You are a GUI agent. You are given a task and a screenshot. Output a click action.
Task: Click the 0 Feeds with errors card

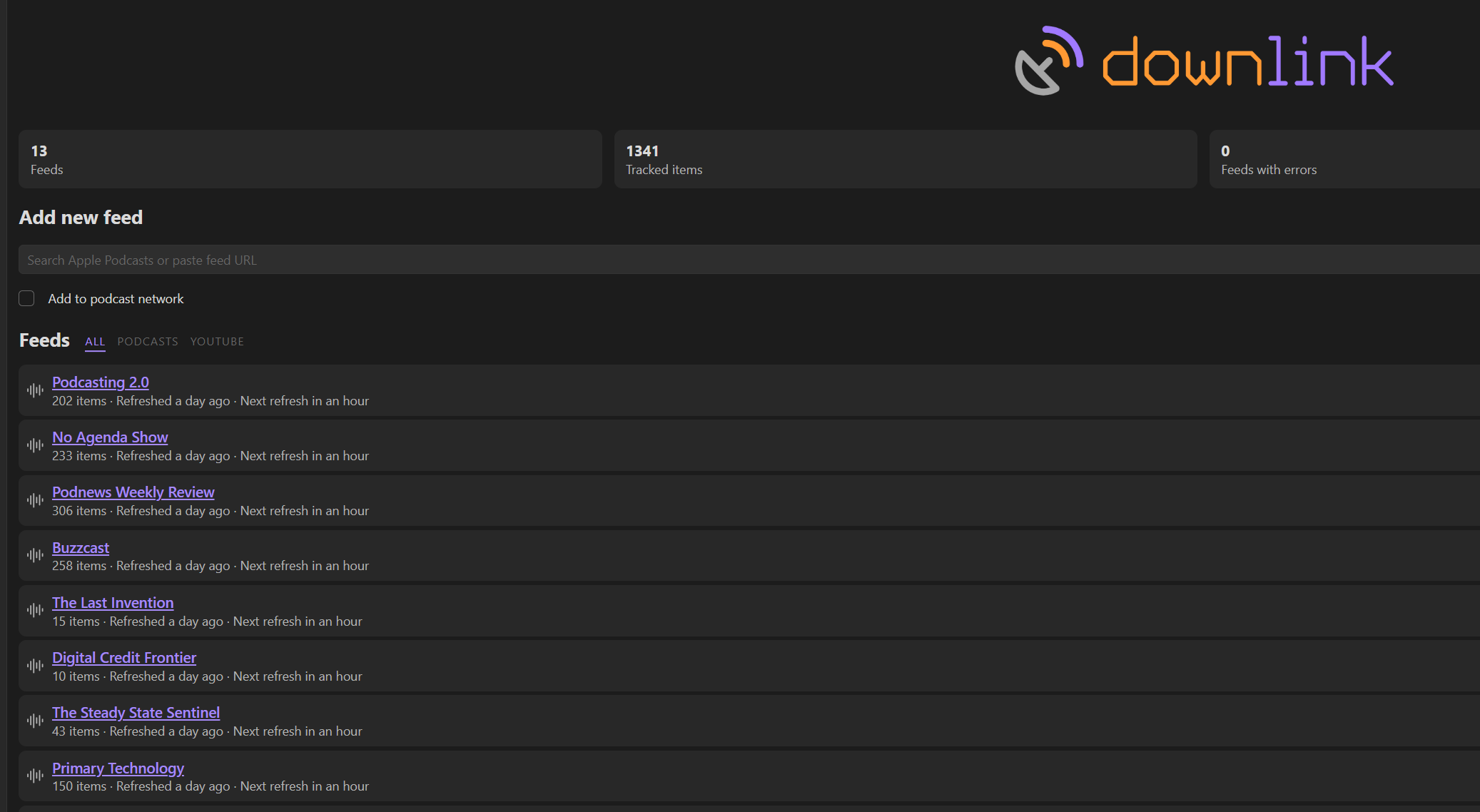coord(1344,159)
